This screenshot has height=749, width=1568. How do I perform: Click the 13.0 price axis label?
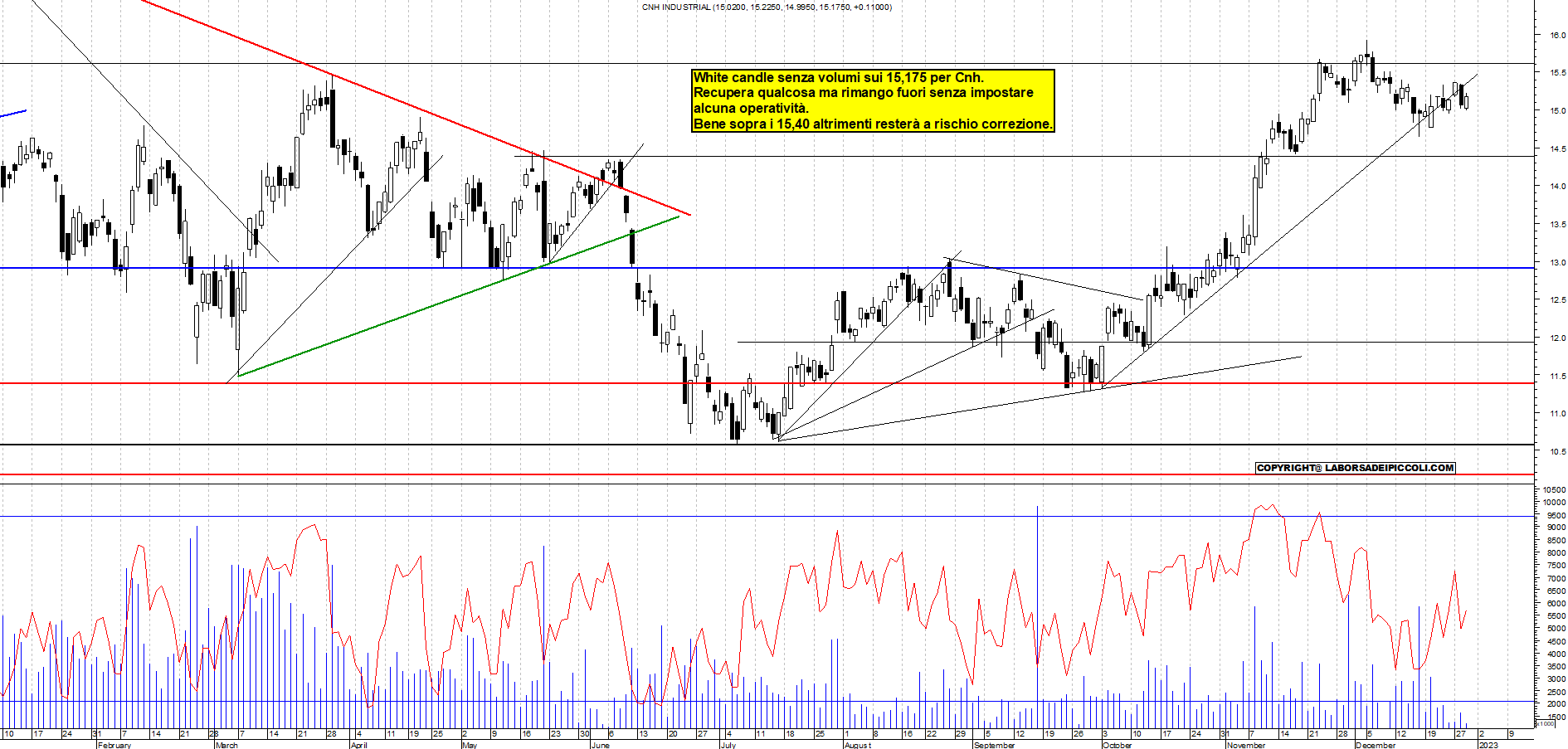pos(1557,262)
